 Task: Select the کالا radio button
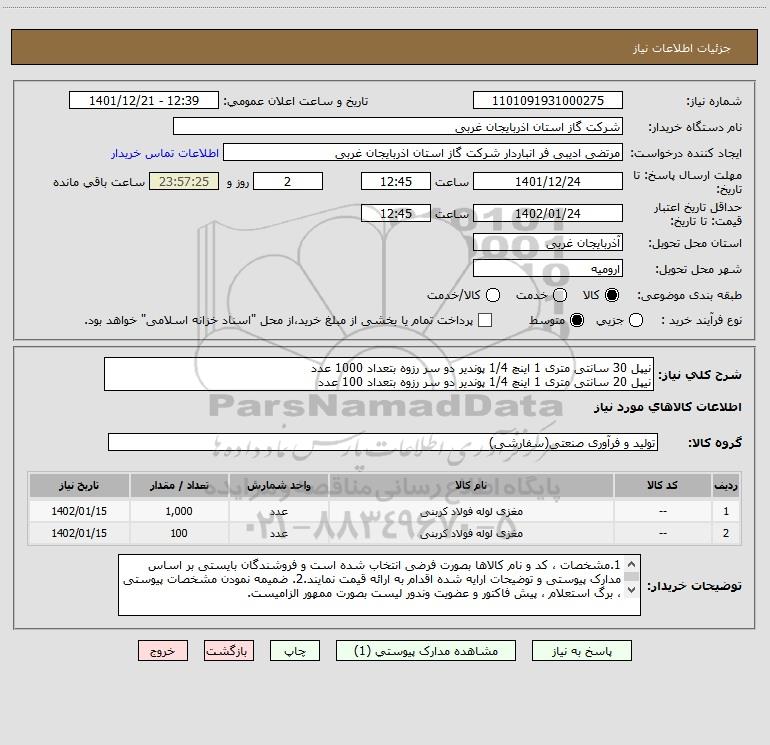coord(612,295)
